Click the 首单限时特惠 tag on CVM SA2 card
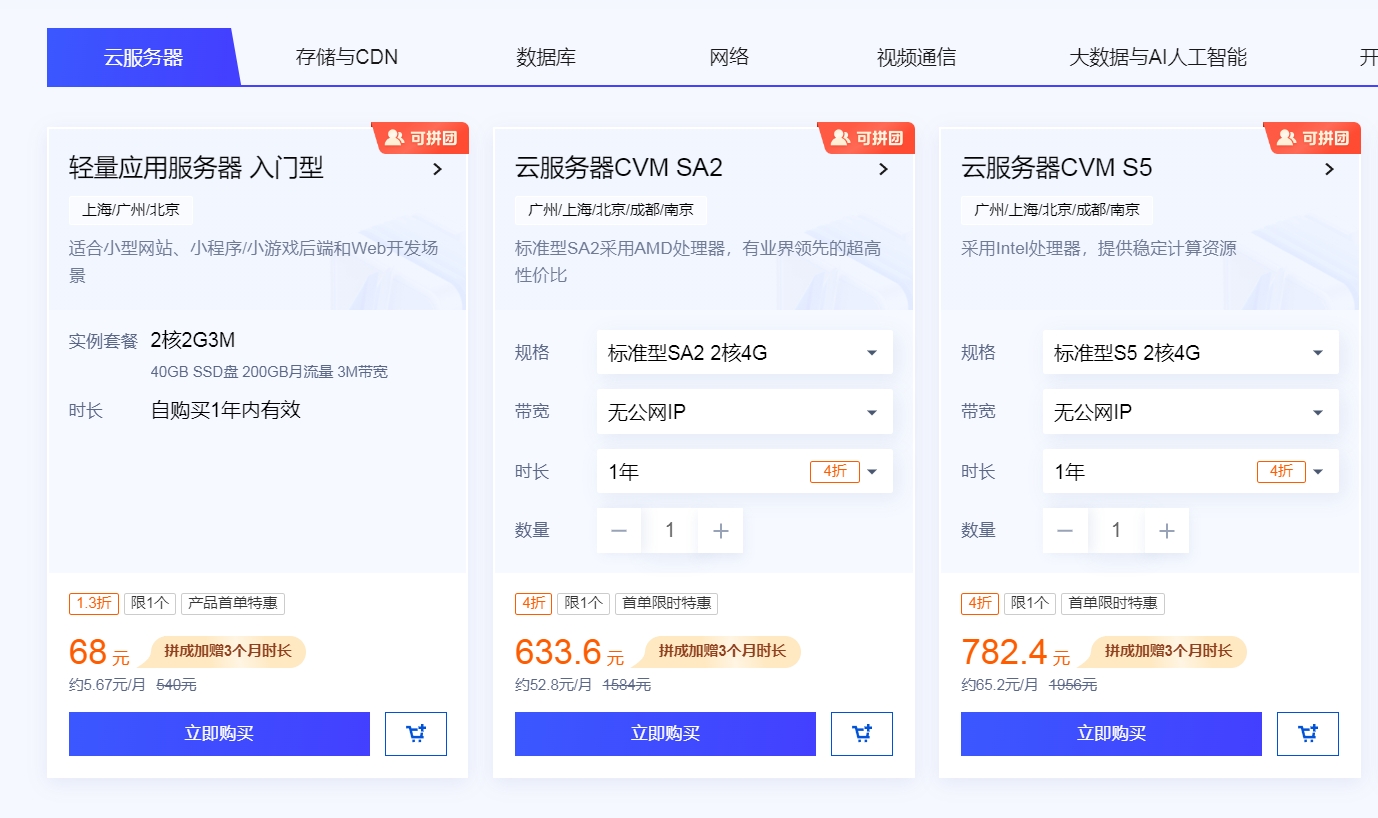 click(666, 604)
